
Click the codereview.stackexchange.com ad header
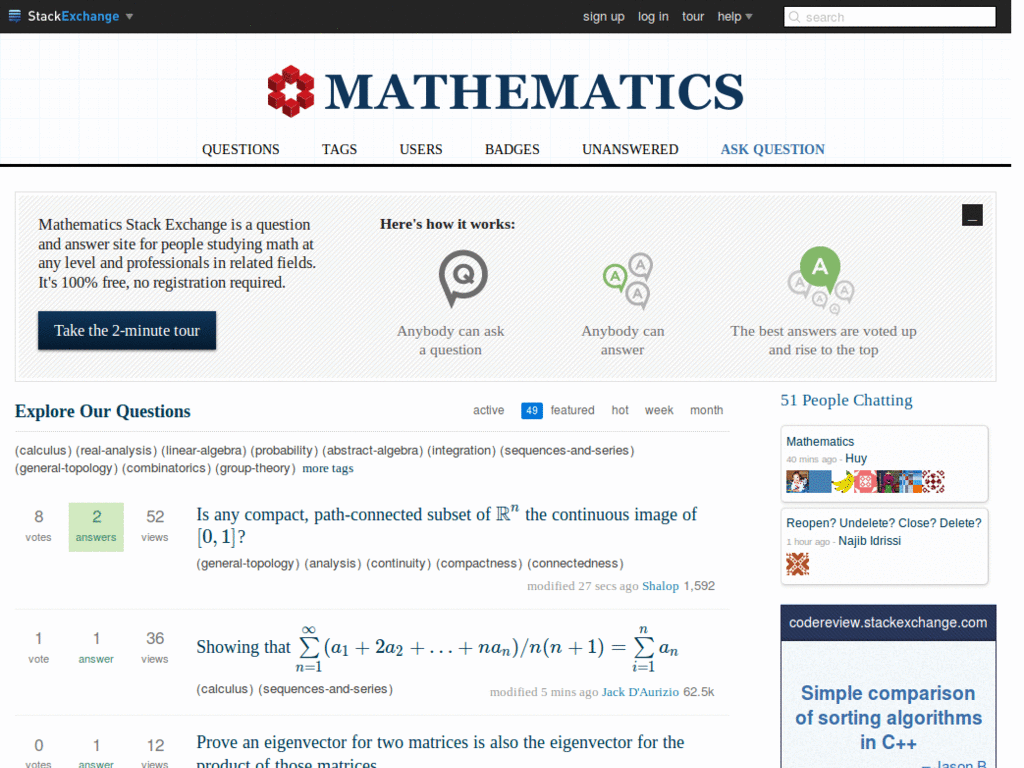[888, 623]
